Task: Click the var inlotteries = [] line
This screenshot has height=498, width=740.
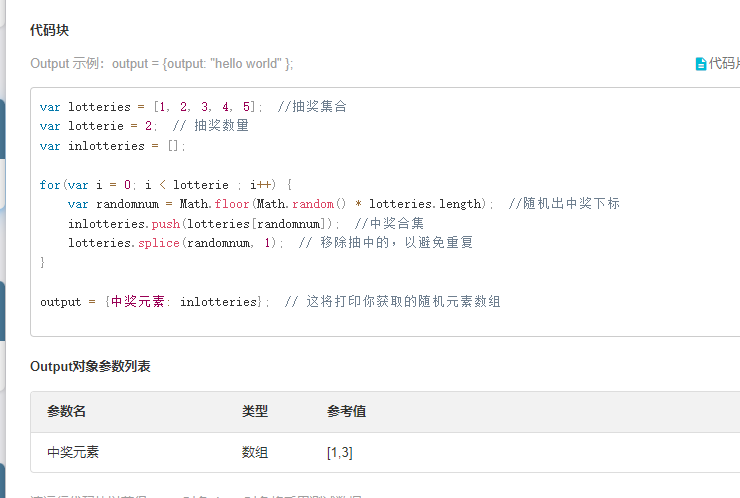Action: [113, 146]
